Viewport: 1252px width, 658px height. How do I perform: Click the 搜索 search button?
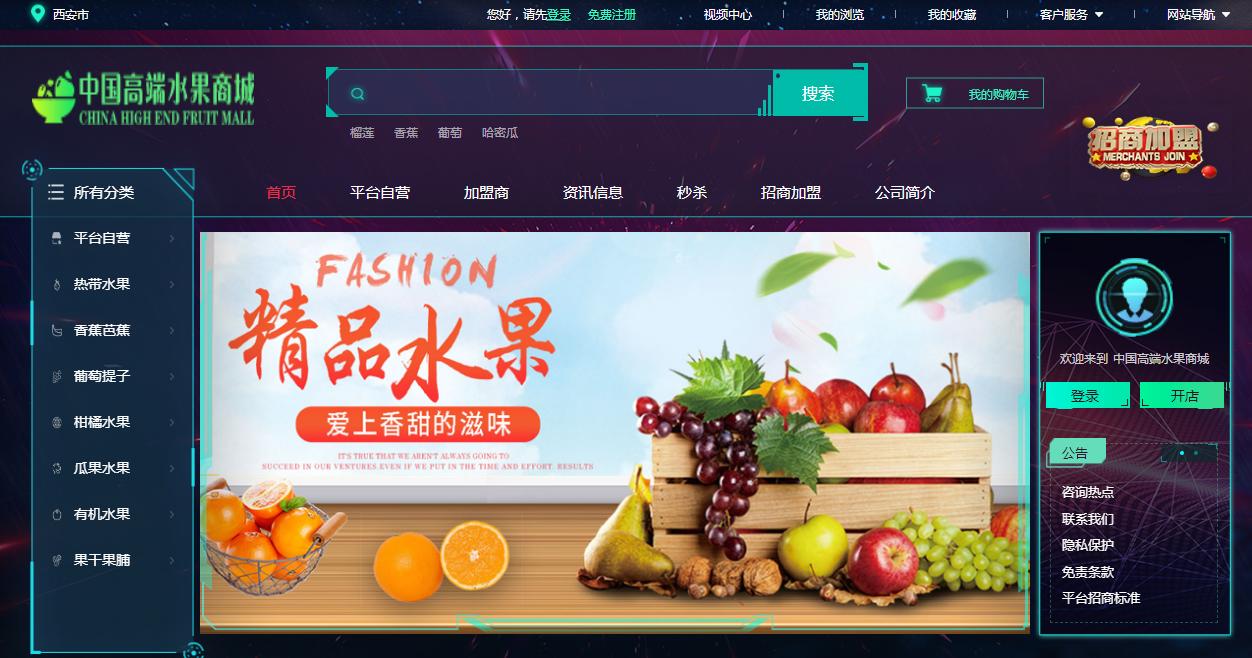818,93
